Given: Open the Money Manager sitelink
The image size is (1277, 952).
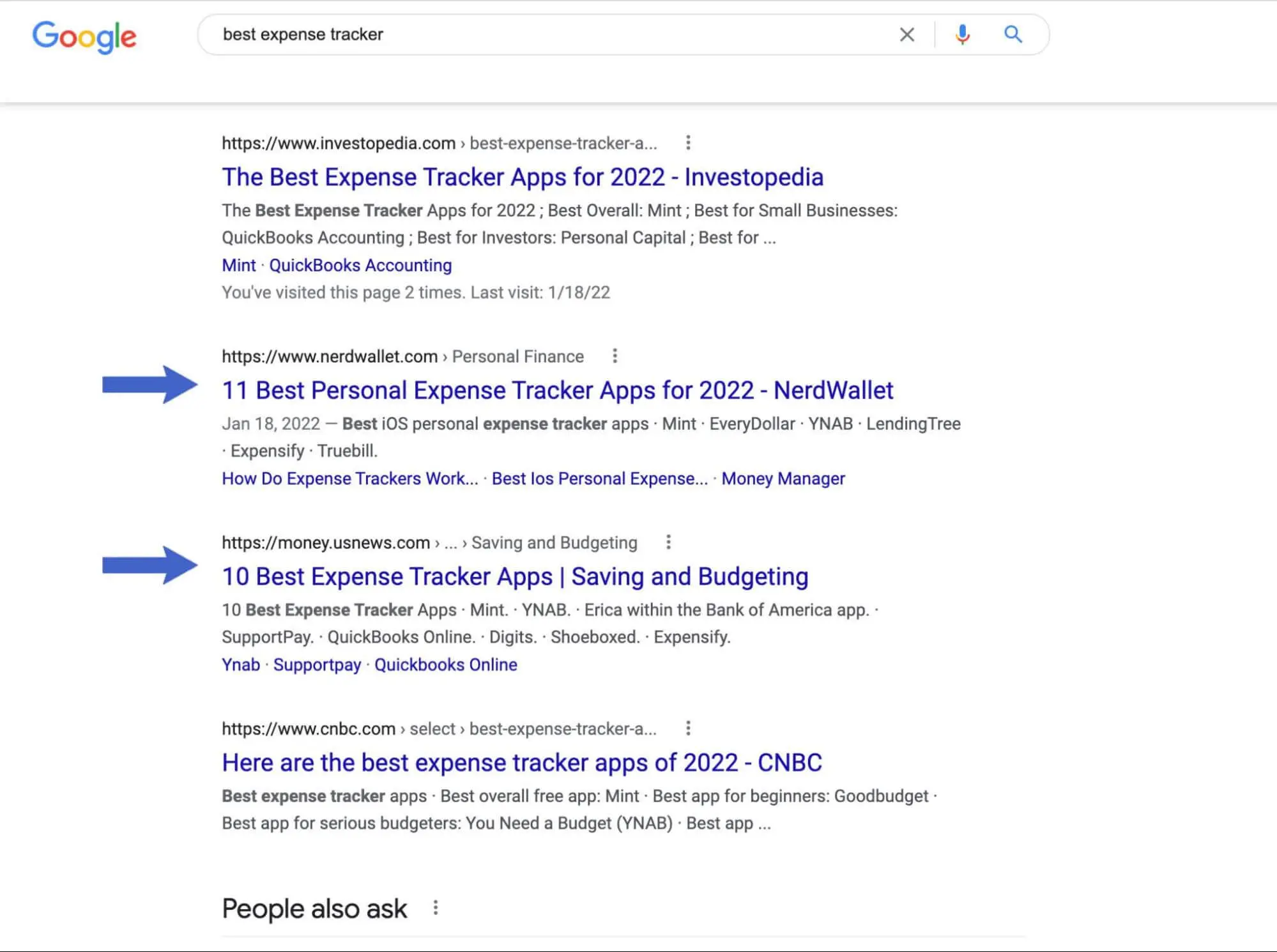Looking at the screenshot, I should [x=783, y=479].
